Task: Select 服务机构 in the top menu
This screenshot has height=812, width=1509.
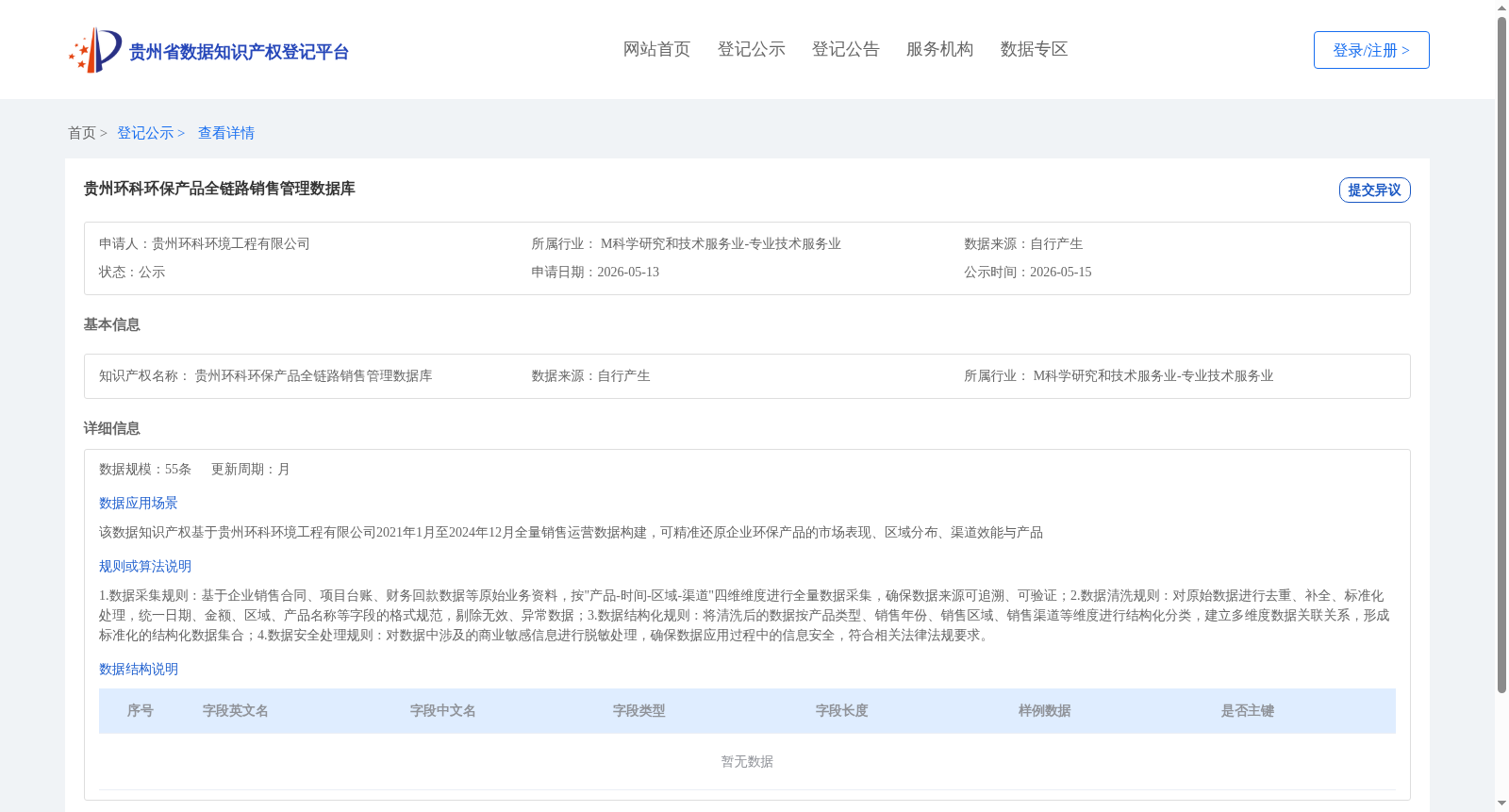Action: pyautogui.click(x=939, y=49)
